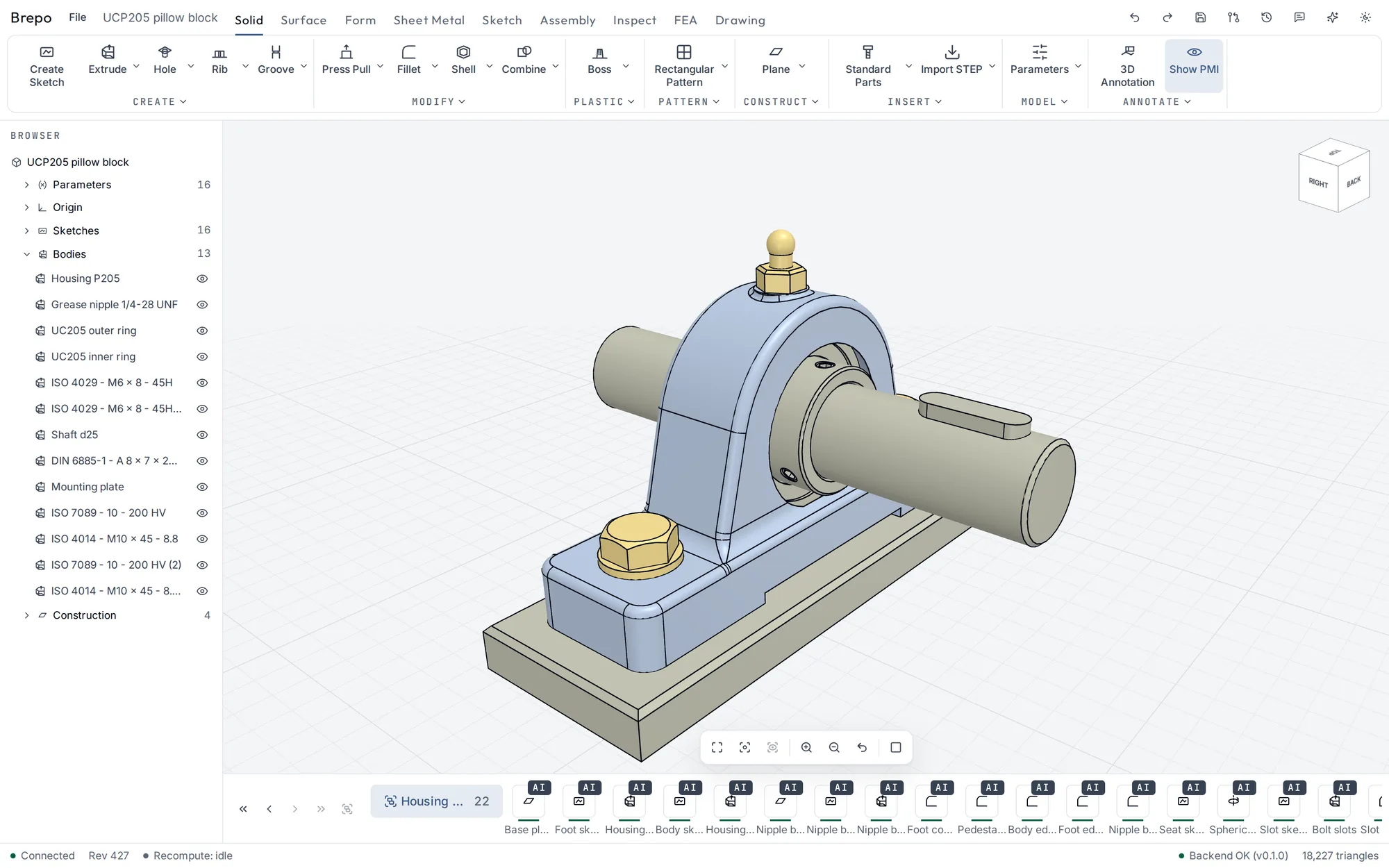The height and width of the screenshot is (868, 1389).
Task: Select the Groove tool
Action: tap(276, 60)
